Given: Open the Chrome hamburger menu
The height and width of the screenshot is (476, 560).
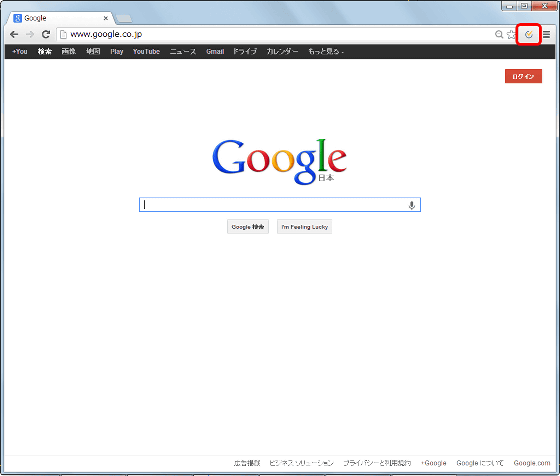Looking at the screenshot, I should pos(546,34).
